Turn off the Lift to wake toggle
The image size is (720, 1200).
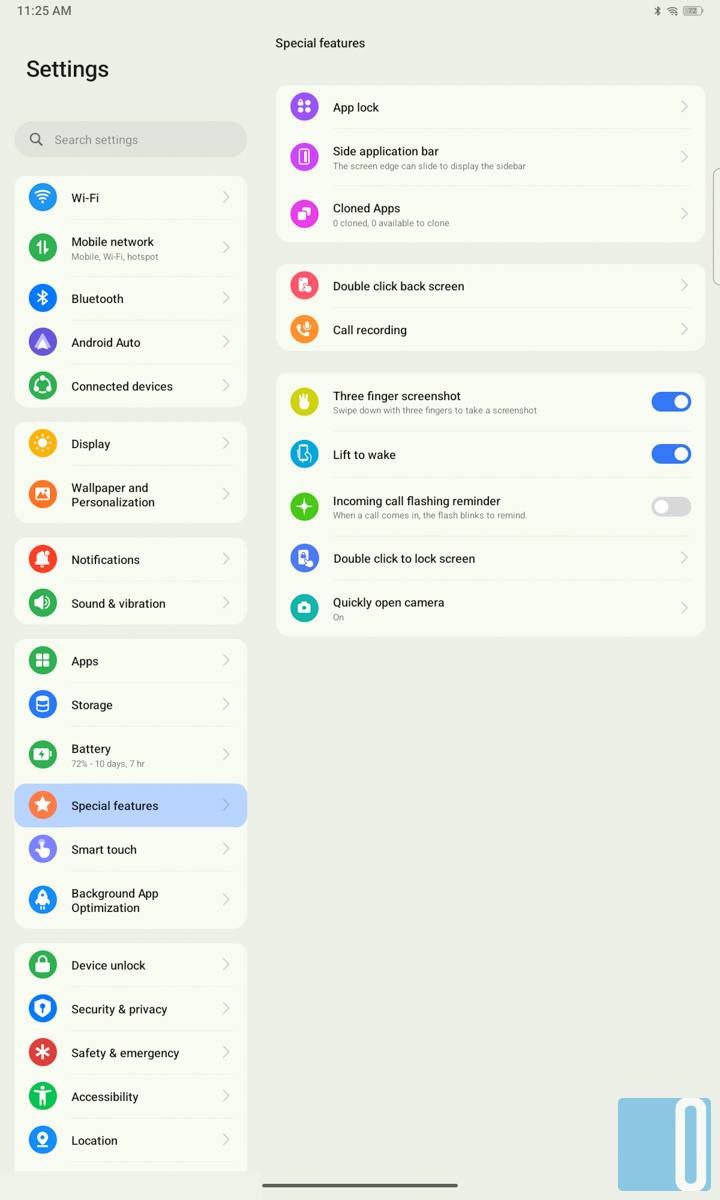(x=671, y=454)
